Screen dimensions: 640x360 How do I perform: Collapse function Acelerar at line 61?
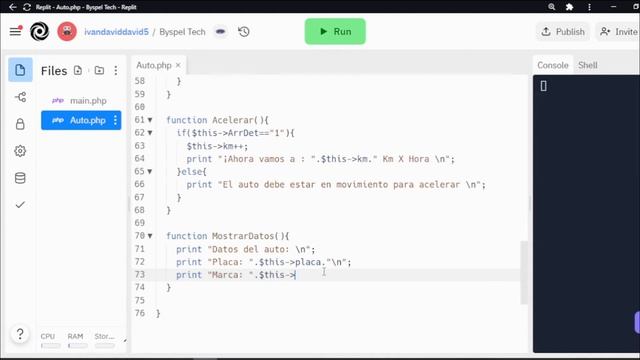(x=150, y=120)
